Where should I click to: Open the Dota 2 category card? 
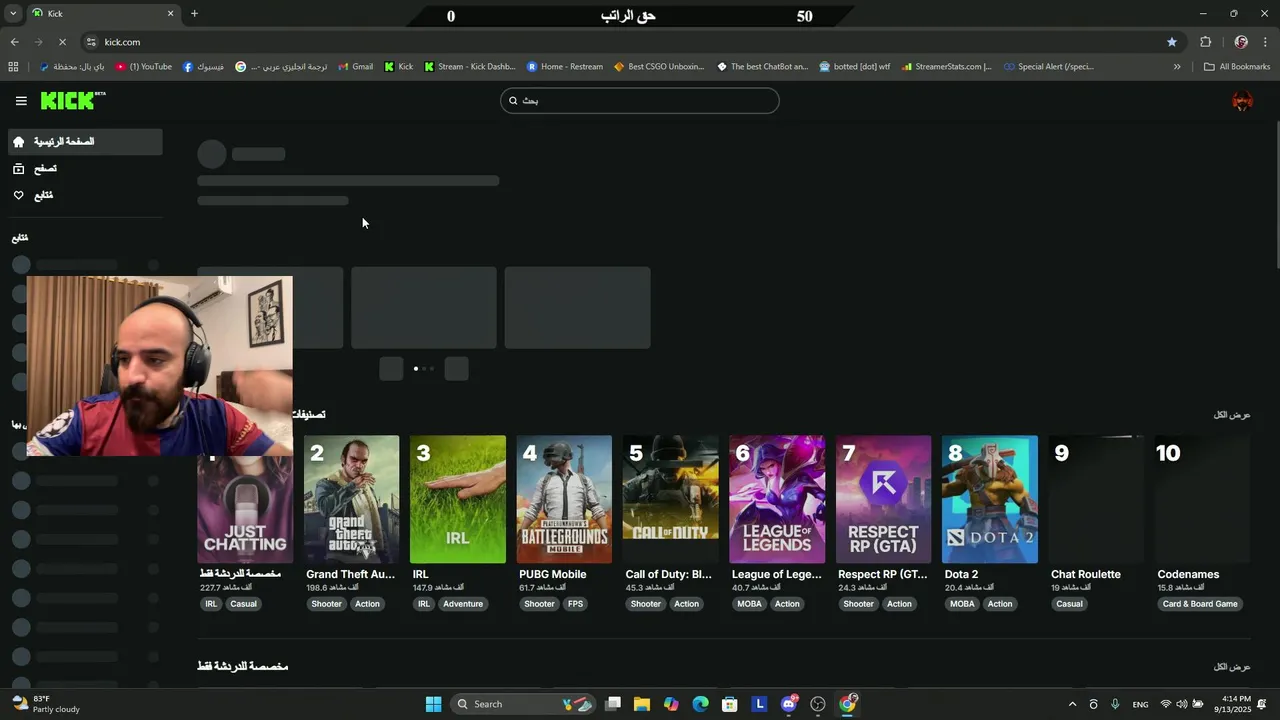pos(990,499)
